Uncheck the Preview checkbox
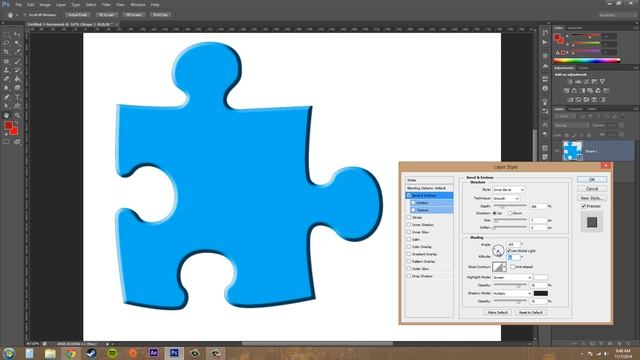The width and height of the screenshot is (640, 360). [x=584, y=206]
